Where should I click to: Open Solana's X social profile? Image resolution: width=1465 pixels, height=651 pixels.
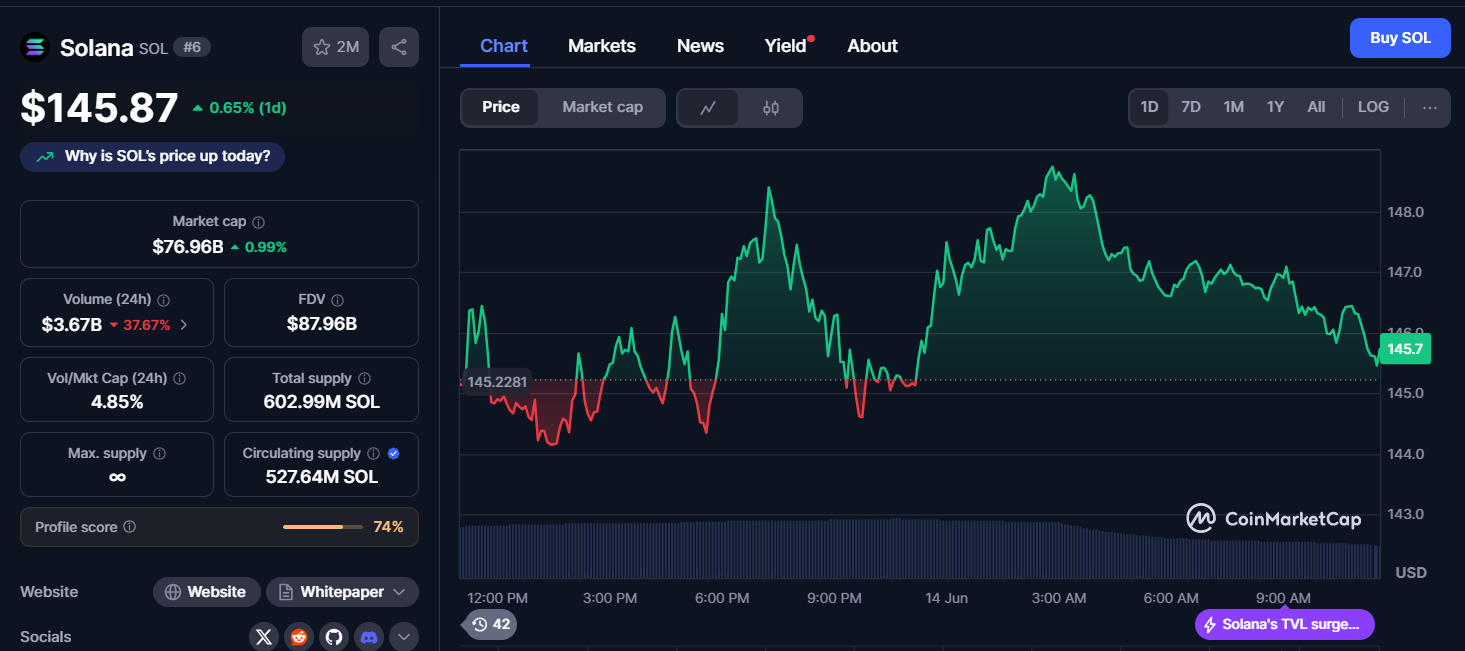(x=263, y=637)
